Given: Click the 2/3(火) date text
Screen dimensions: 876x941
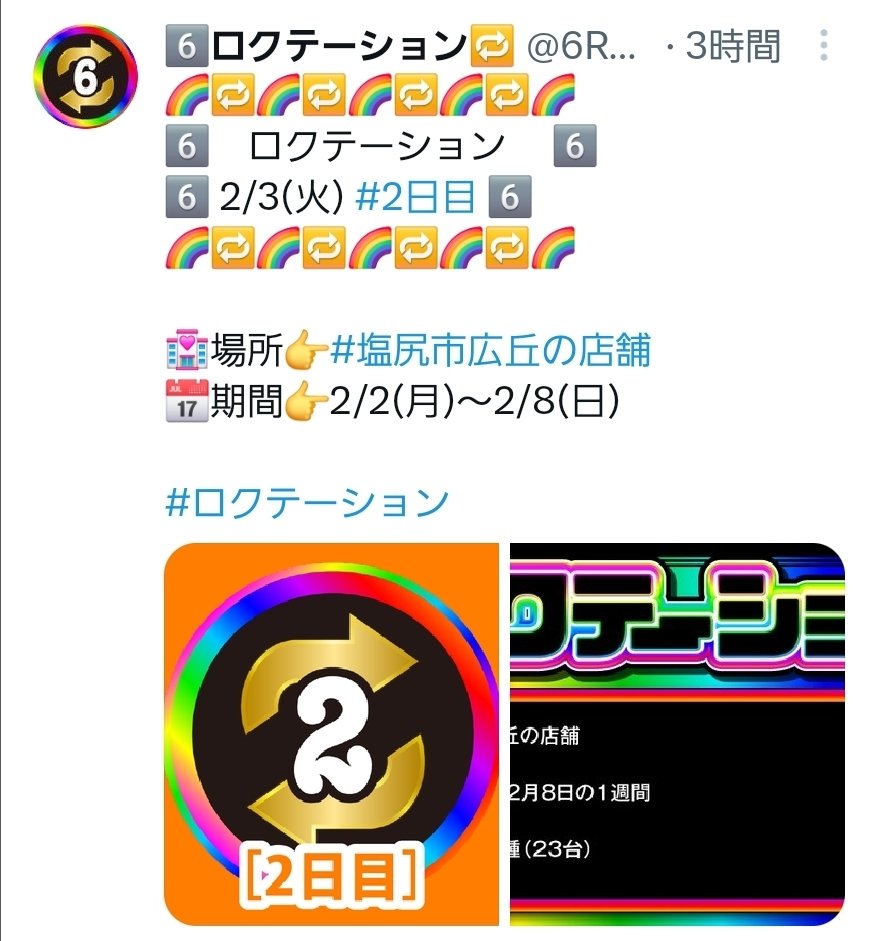Looking at the screenshot, I should pos(281,197).
